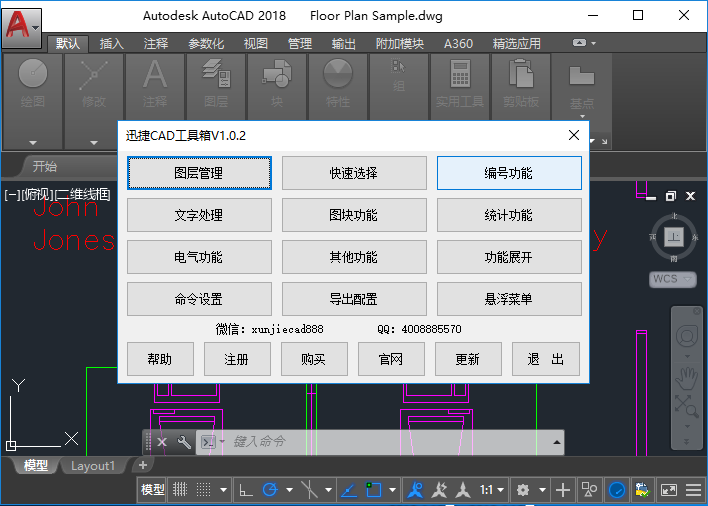Open the snap mode settings dropdown arrow
The width and height of the screenshot is (708, 506).
(223, 490)
